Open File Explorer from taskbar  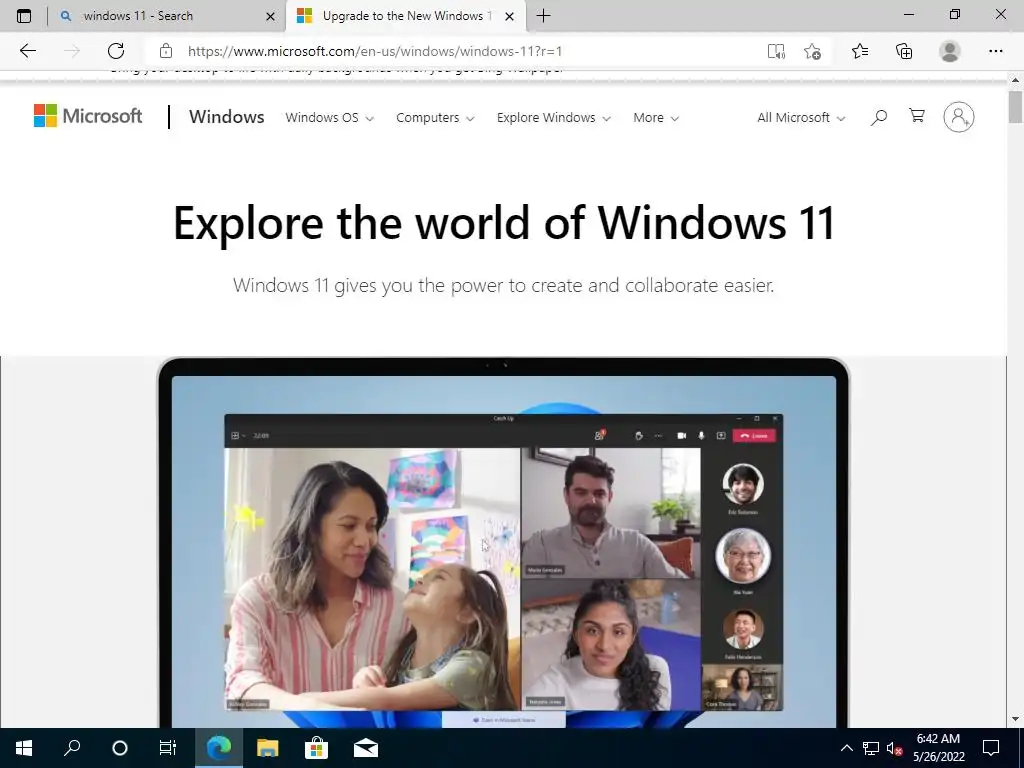pos(267,748)
